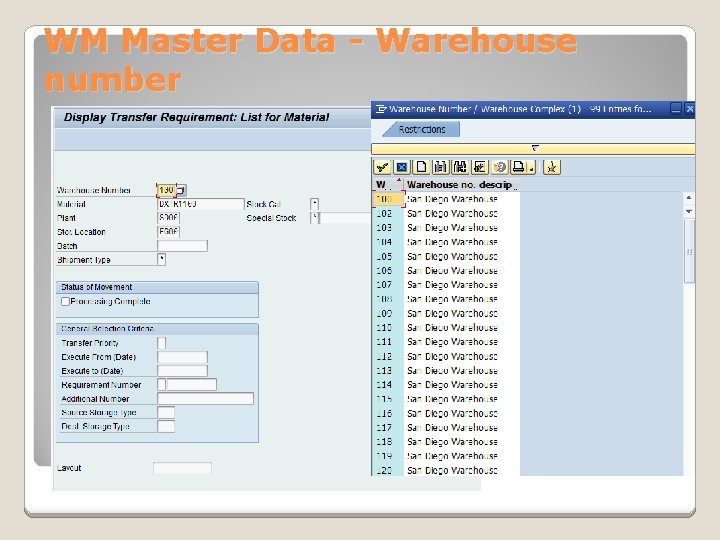Select warehouse row 105
This screenshot has height=540, width=720.
[x=446, y=256]
